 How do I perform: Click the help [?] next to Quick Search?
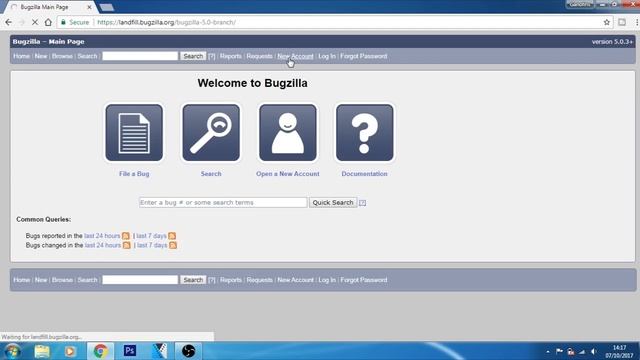tap(362, 203)
